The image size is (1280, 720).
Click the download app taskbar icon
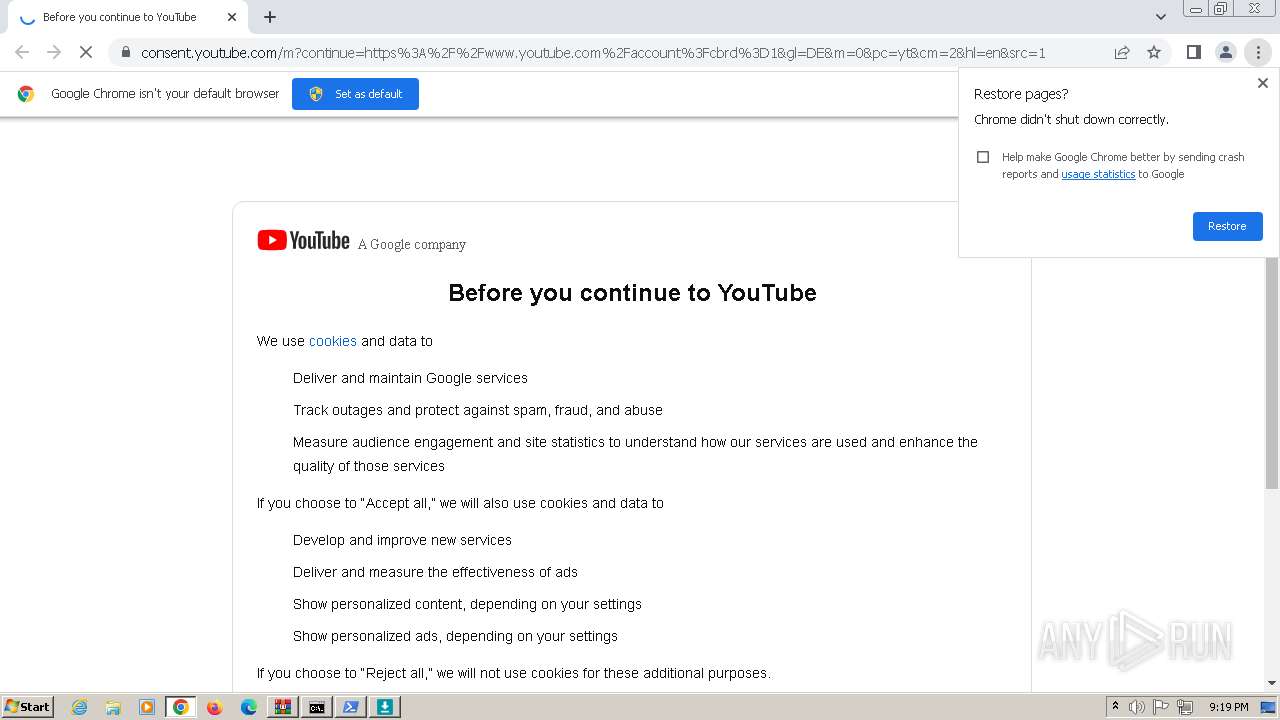[385, 707]
